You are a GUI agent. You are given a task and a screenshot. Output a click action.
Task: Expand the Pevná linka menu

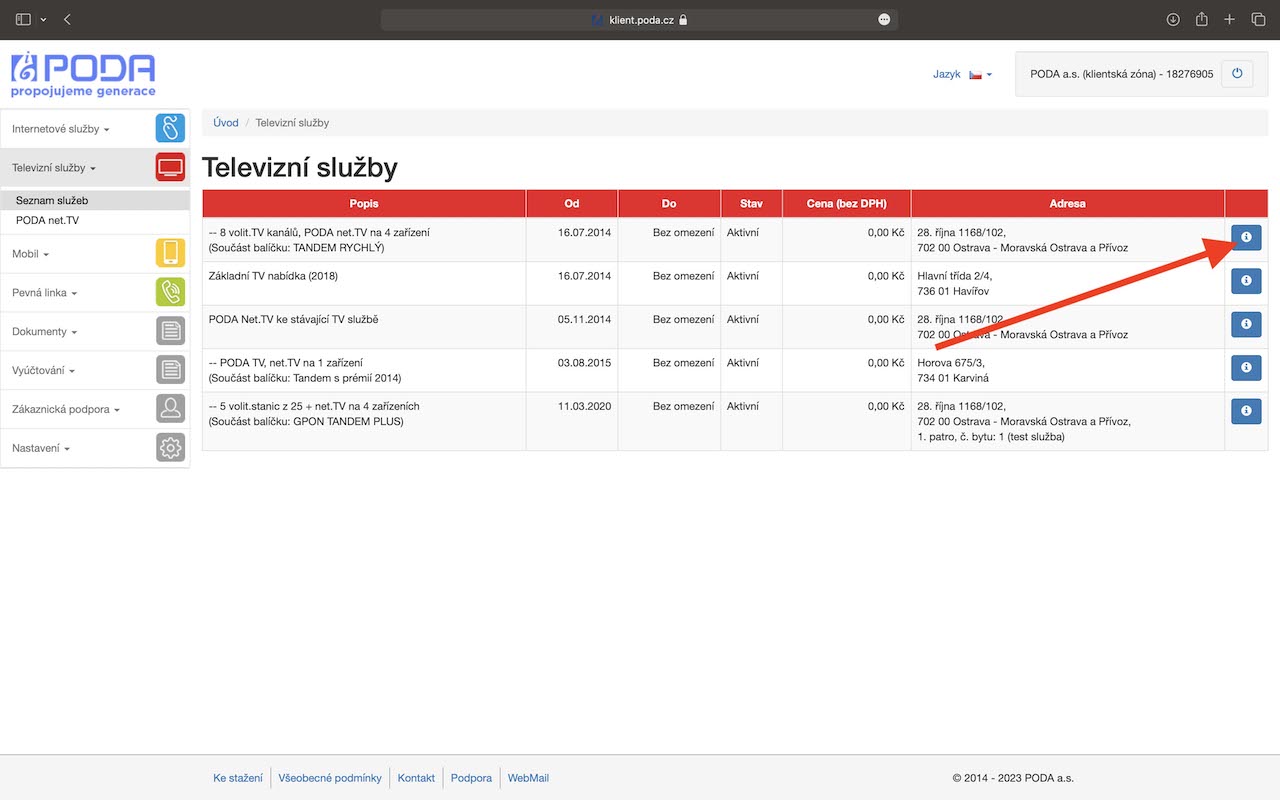(x=44, y=293)
